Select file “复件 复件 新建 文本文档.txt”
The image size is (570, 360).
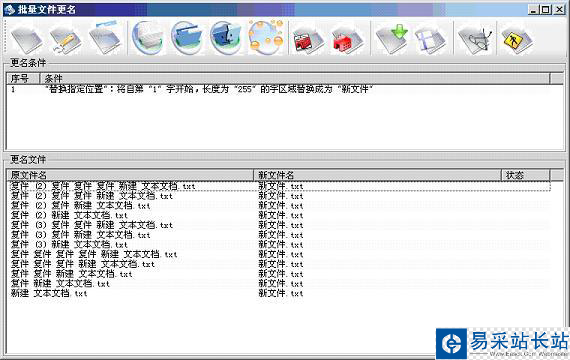pos(71,274)
